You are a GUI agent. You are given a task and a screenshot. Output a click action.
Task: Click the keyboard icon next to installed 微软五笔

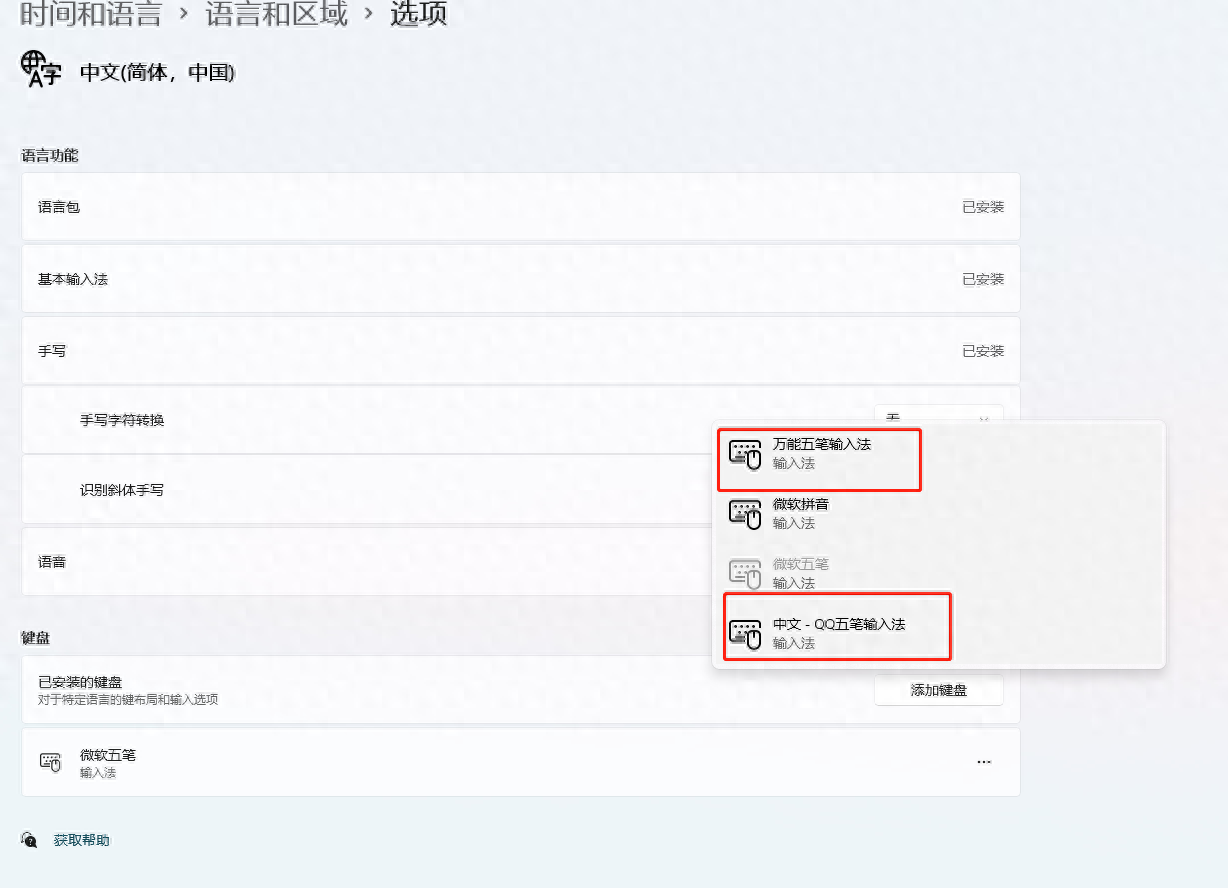pyautogui.click(x=49, y=762)
